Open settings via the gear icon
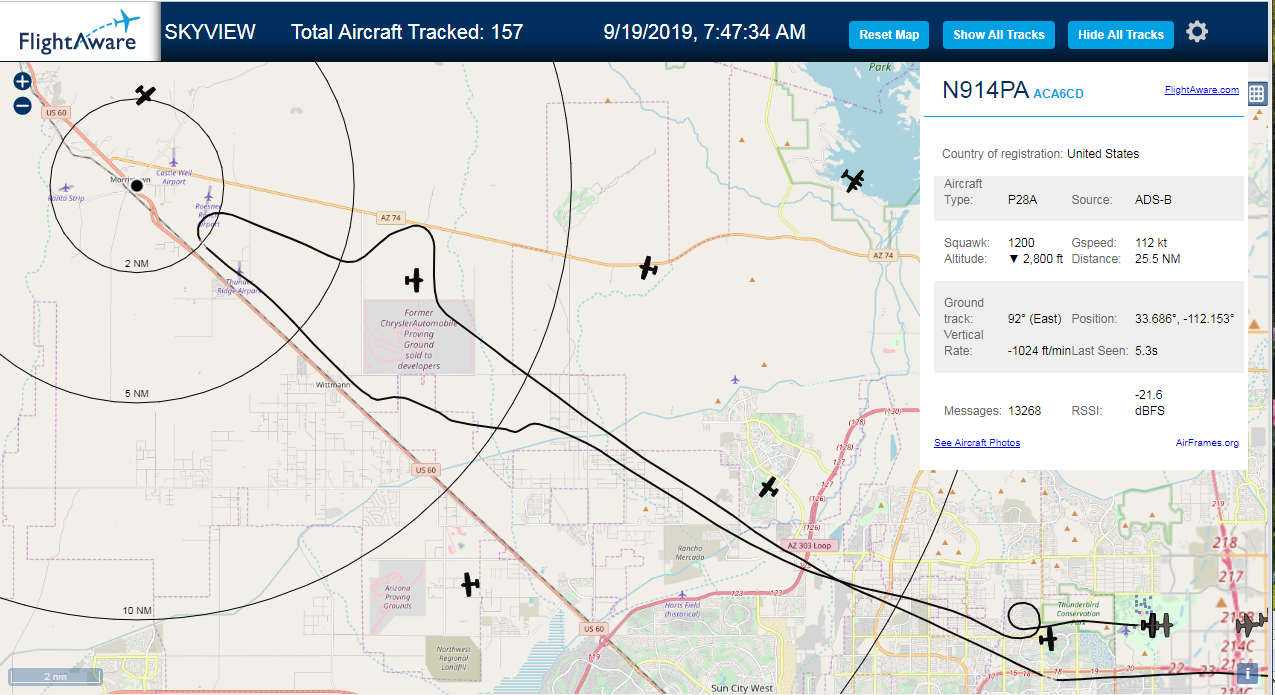The height and width of the screenshot is (695, 1275). pos(1197,32)
